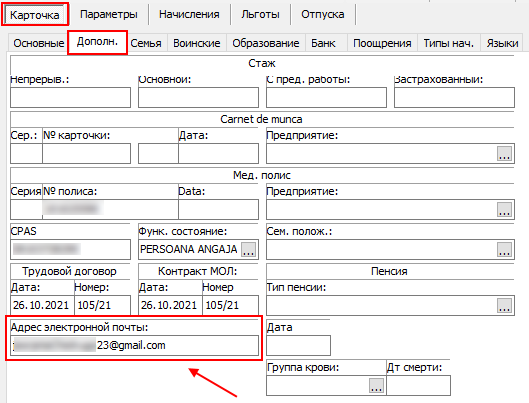
Task: Open the Группа крови lookup button
Action: (376, 385)
